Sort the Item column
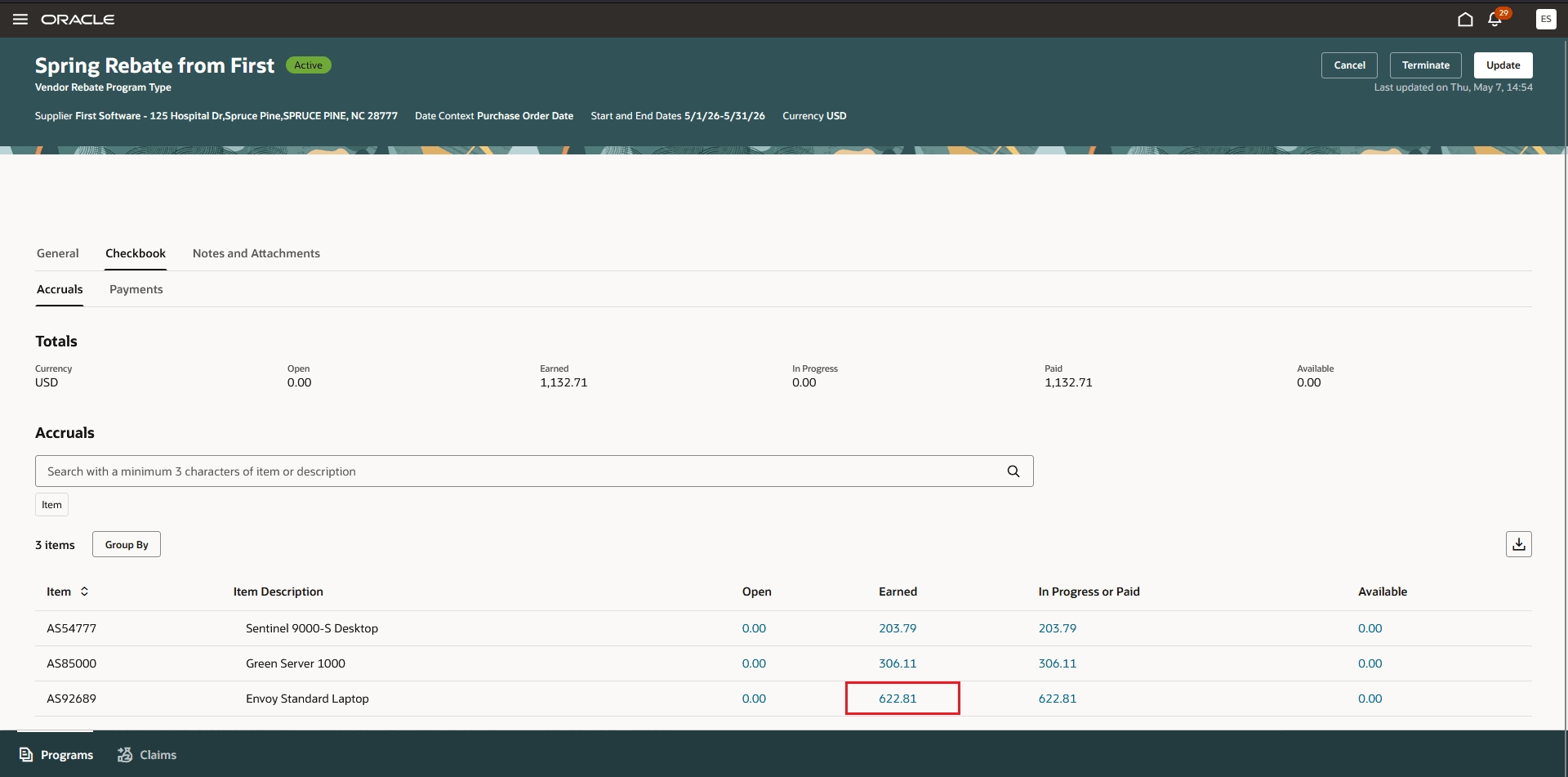The image size is (1568, 777). pos(84,592)
